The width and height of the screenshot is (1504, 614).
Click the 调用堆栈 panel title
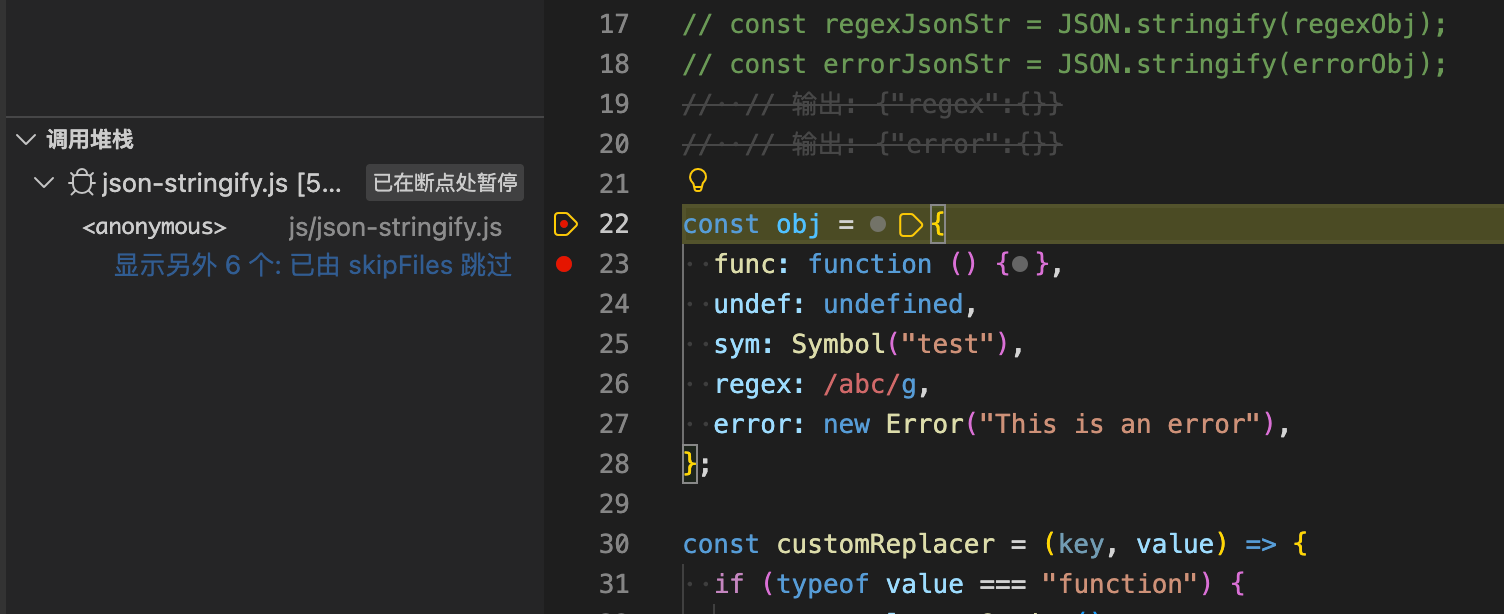pos(90,140)
